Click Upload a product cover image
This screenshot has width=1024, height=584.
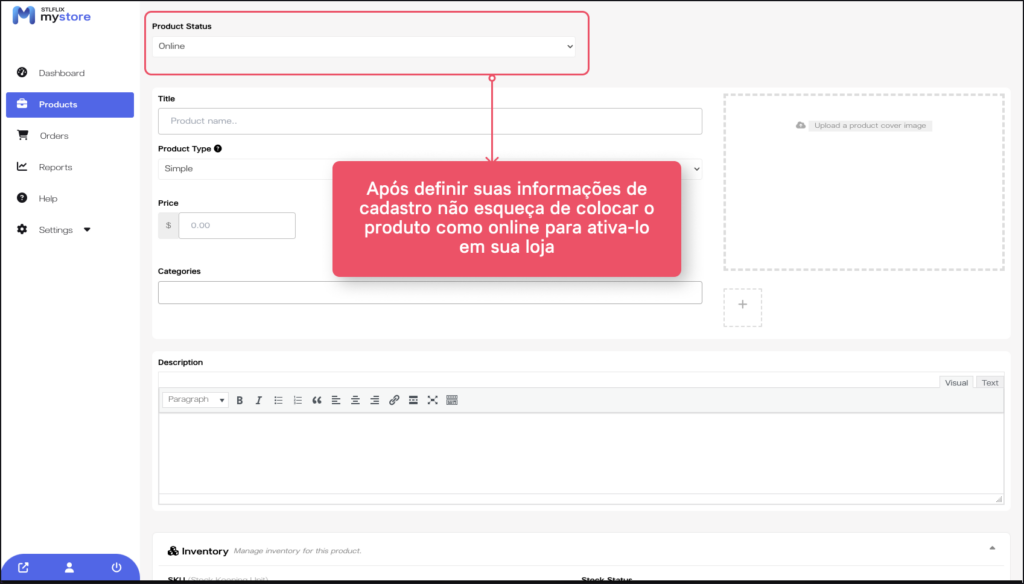click(x=864, y=126)
